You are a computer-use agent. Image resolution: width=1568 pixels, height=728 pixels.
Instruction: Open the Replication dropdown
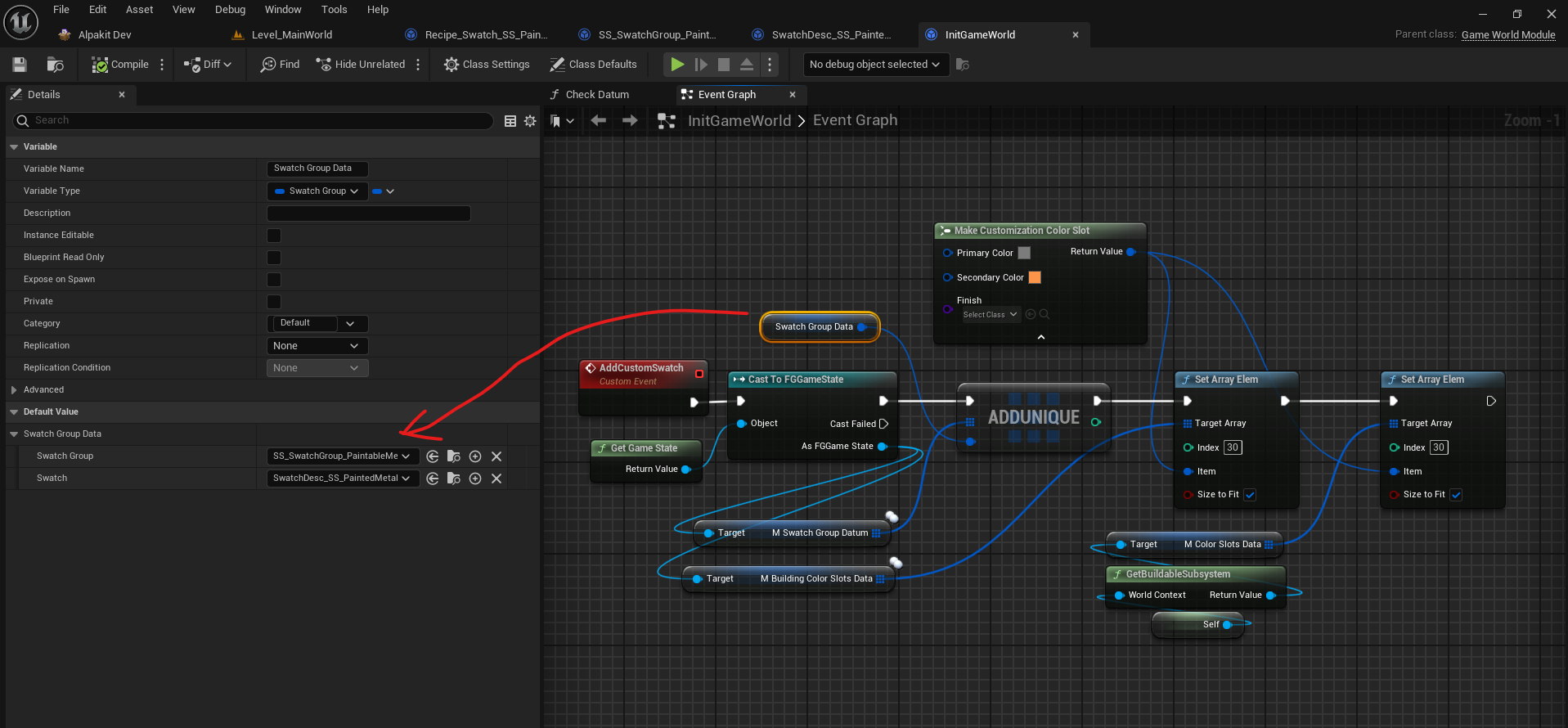pyautogui.click(x=317, y=346)
